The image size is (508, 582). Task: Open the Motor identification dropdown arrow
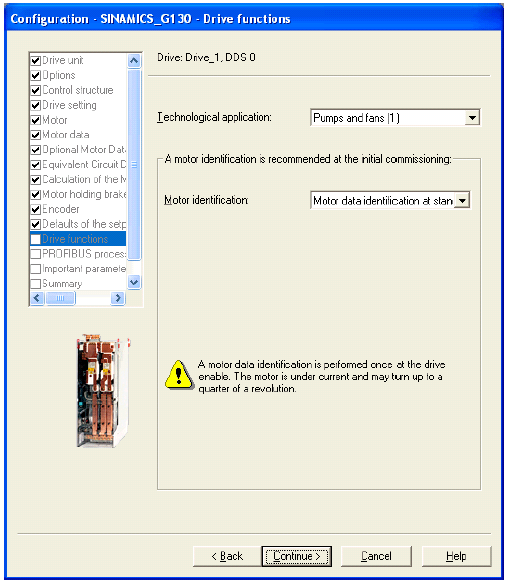point(462,201)
